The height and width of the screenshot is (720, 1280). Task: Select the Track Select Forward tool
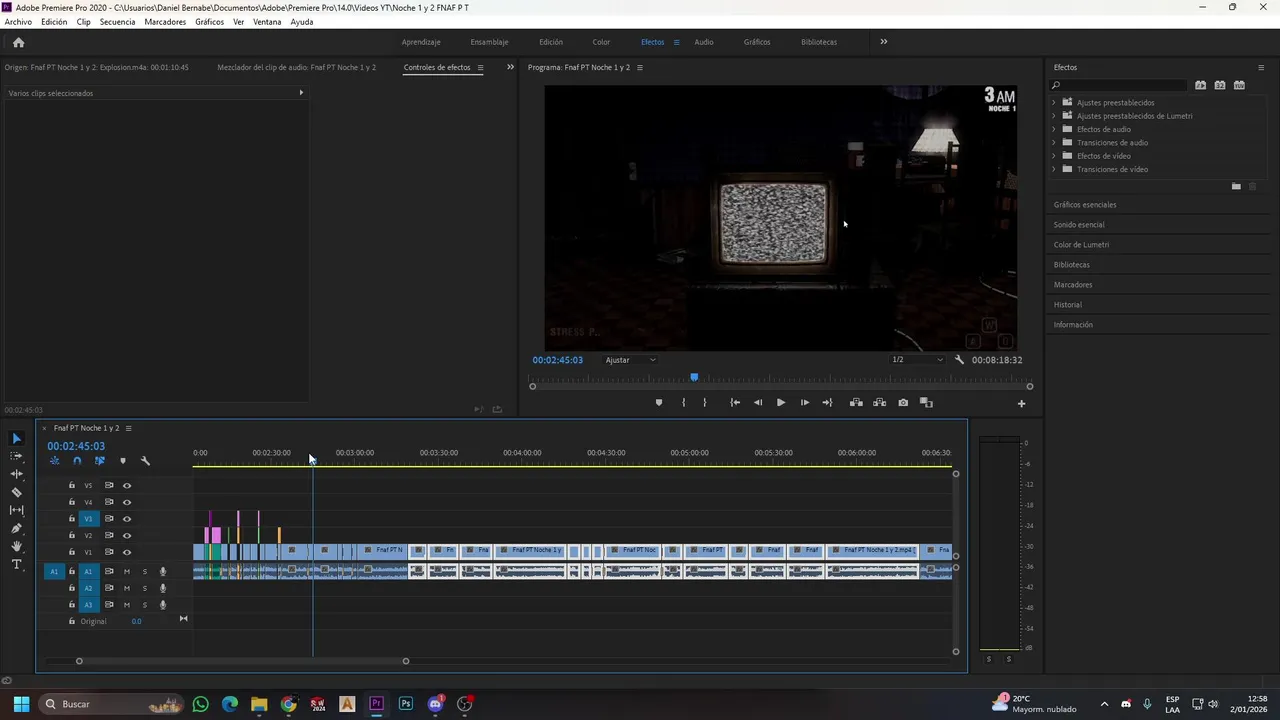click(x=16, y=456)
